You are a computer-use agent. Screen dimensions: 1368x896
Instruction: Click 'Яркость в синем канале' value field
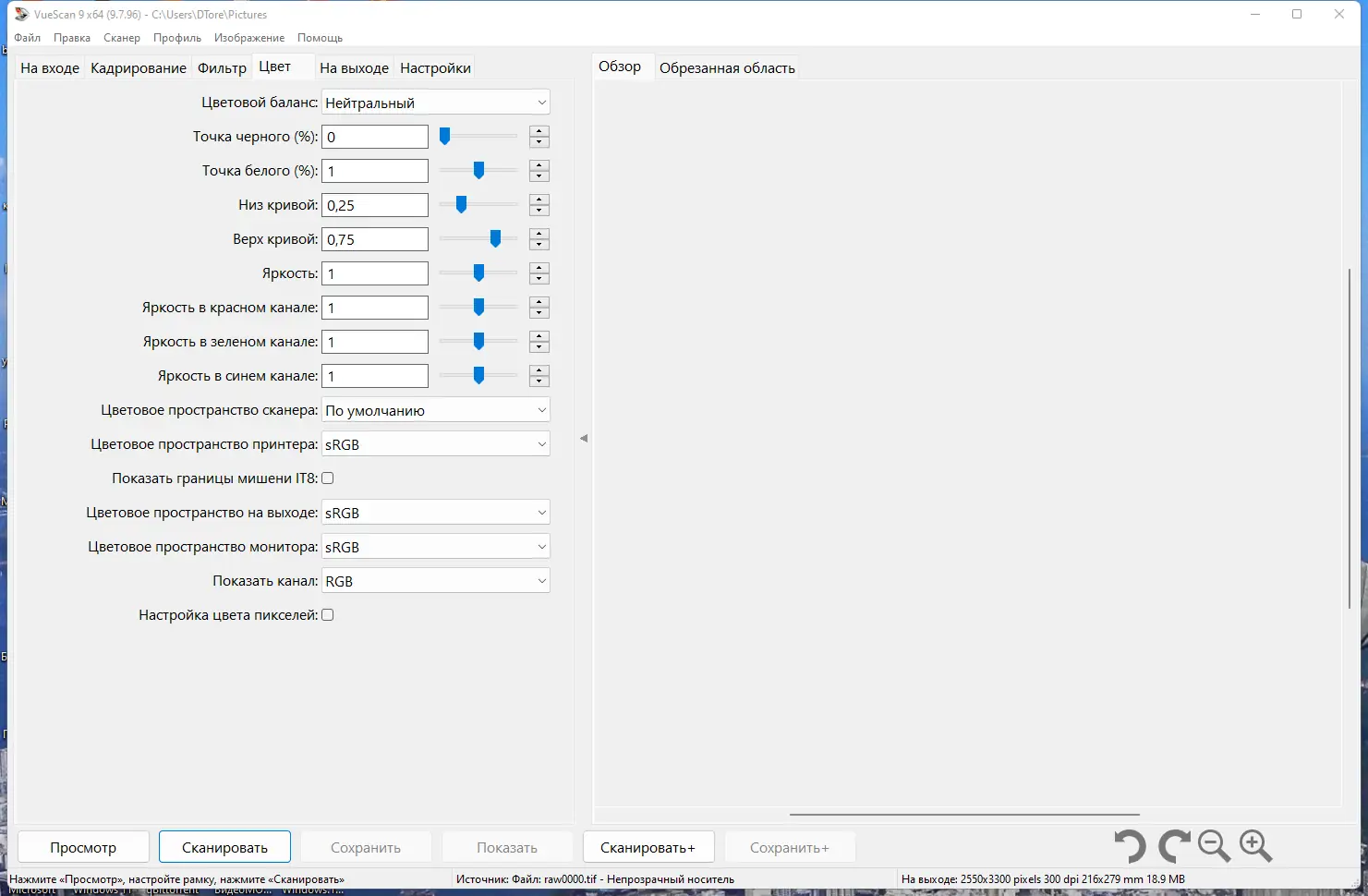[x=375, y=376]
